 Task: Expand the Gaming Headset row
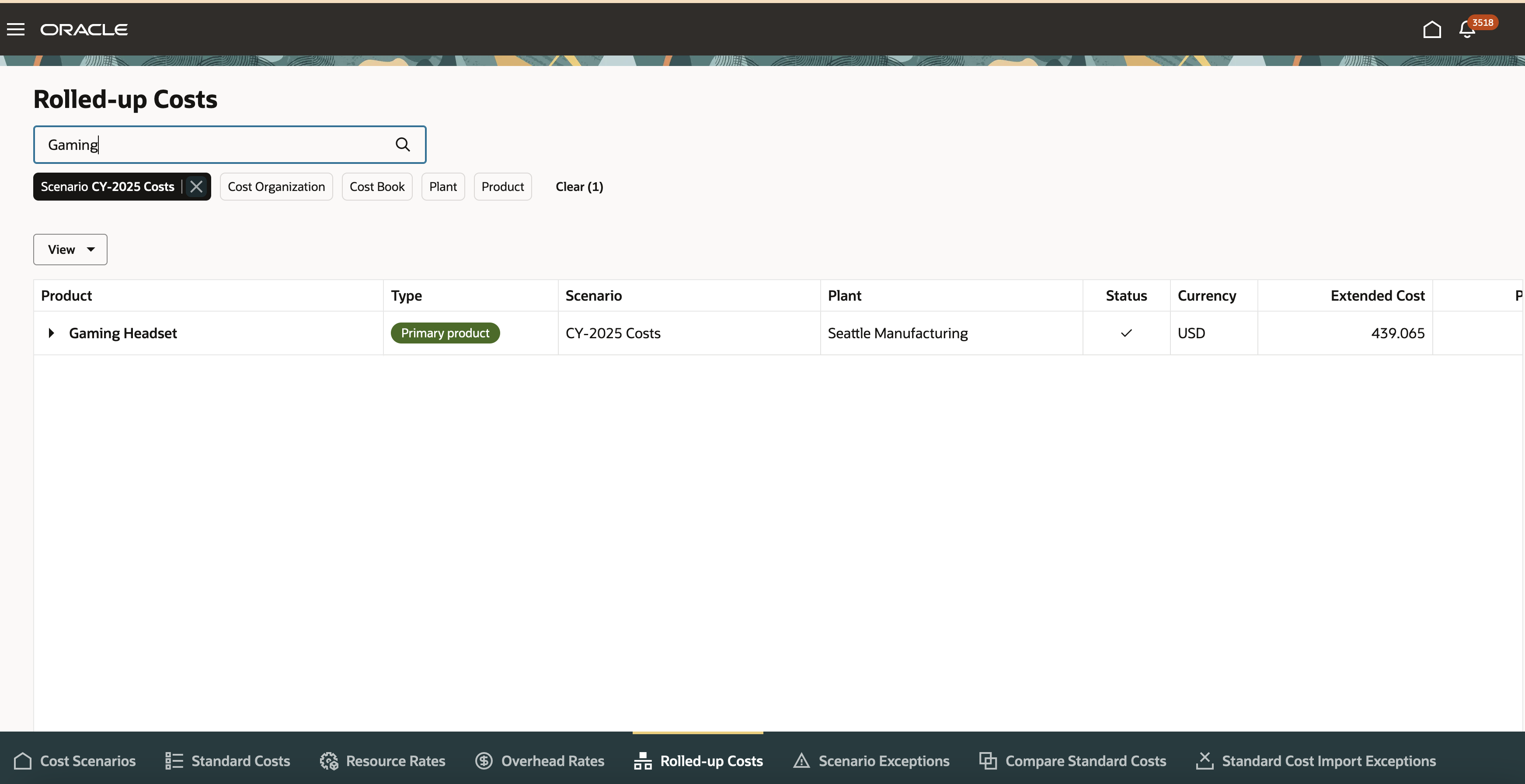(x=52, y=333)
